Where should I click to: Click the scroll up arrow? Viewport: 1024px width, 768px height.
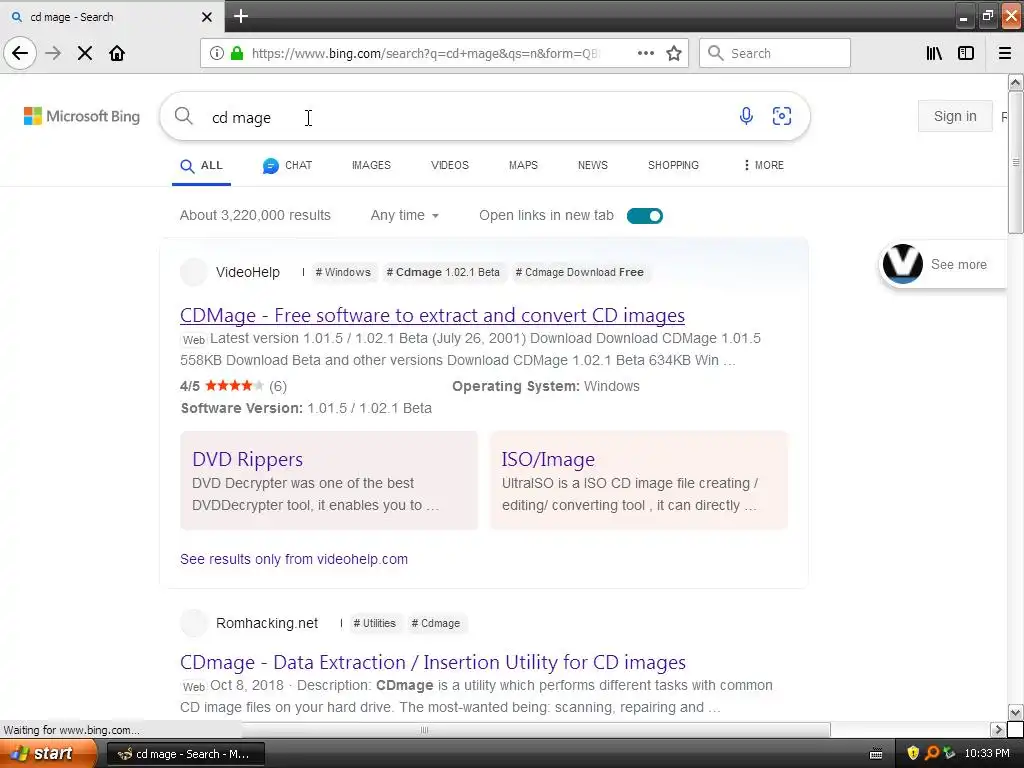tap(1016, 82)
